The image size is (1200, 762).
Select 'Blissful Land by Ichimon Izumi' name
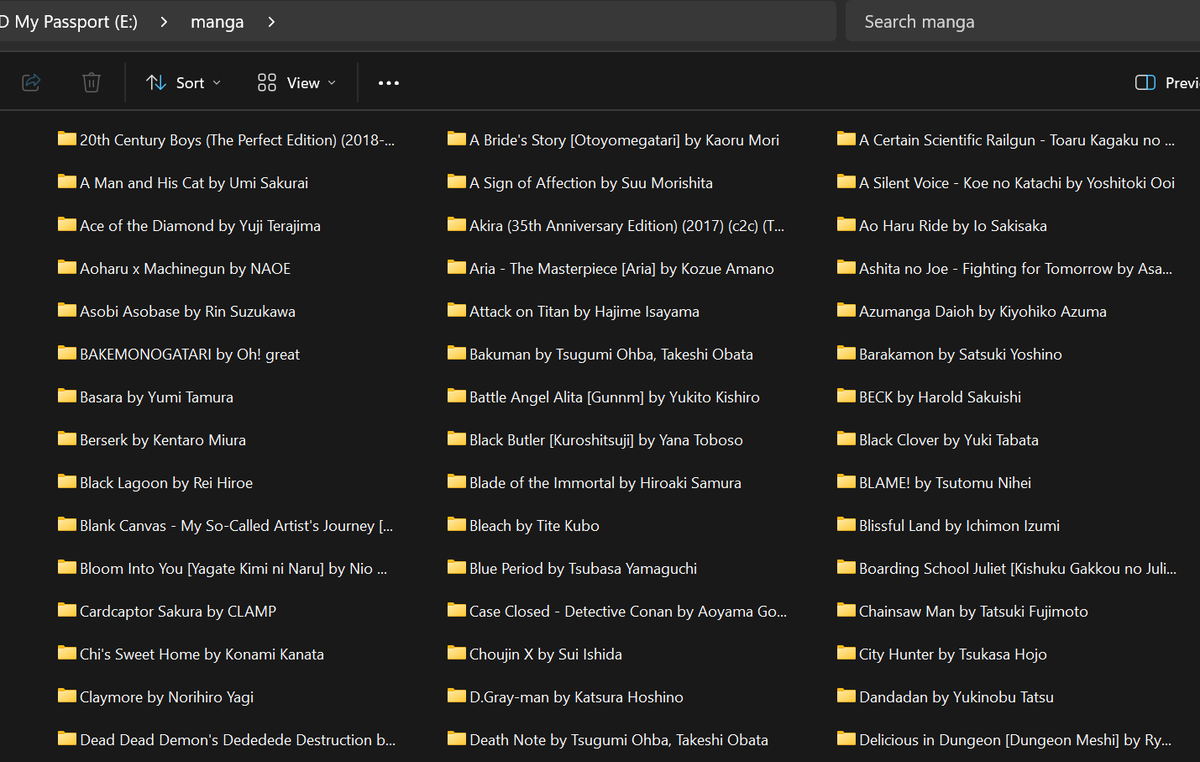pos(959,526)
